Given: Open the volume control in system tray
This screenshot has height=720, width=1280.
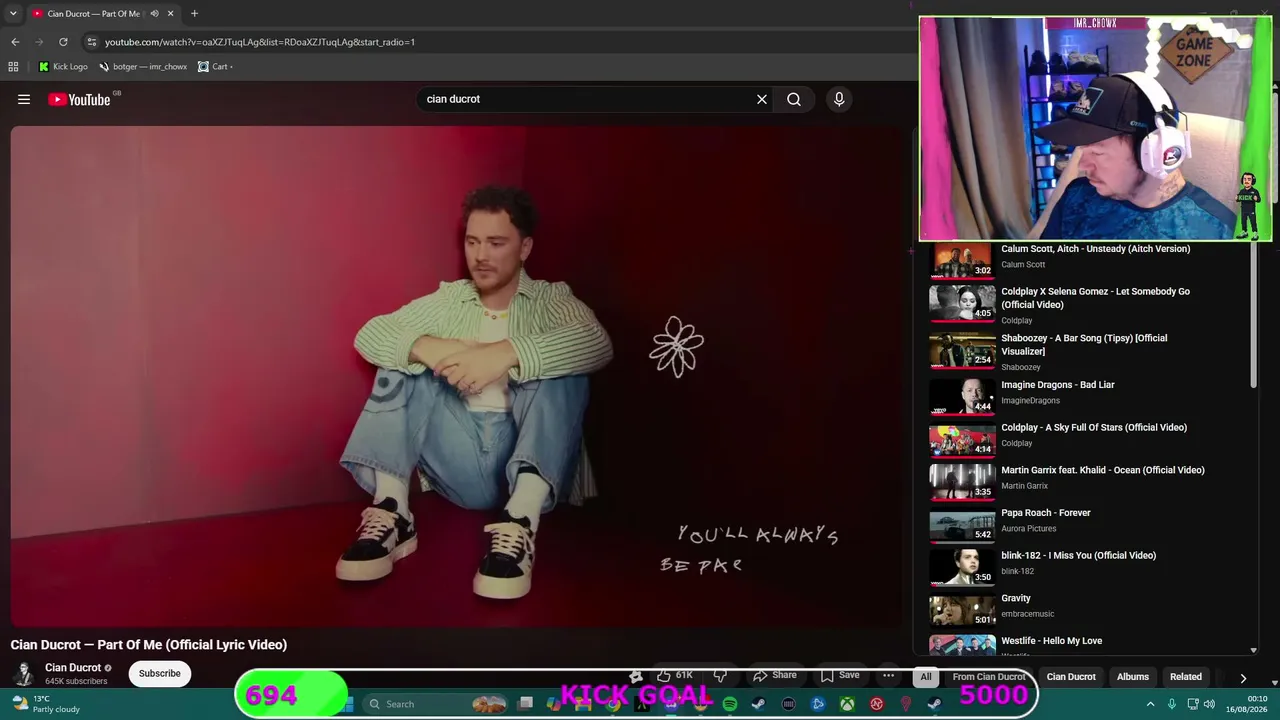Looking at the screenshot, I should pyautogui.click(x=1211, y=704).
